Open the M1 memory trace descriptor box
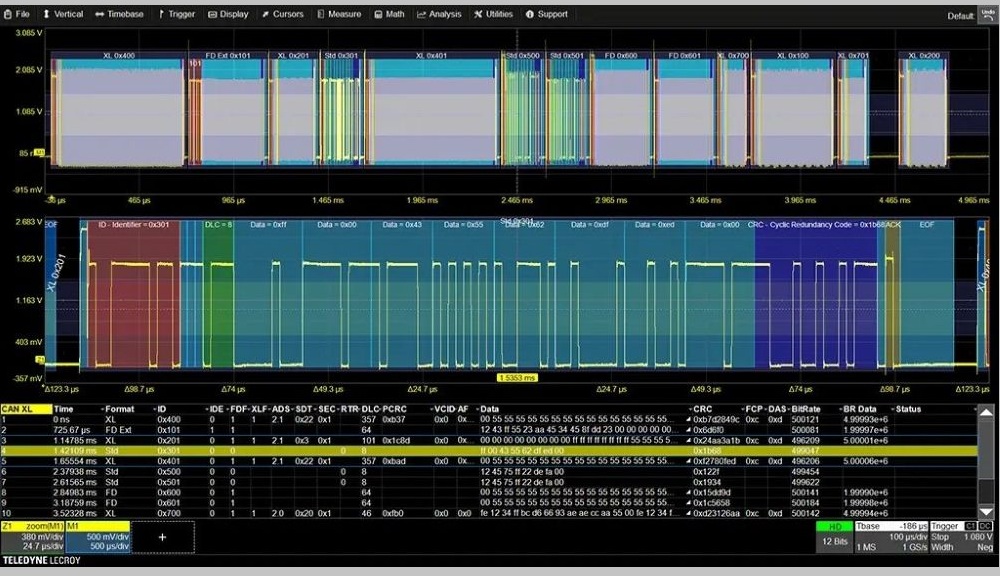 click(x=97, y=537)
